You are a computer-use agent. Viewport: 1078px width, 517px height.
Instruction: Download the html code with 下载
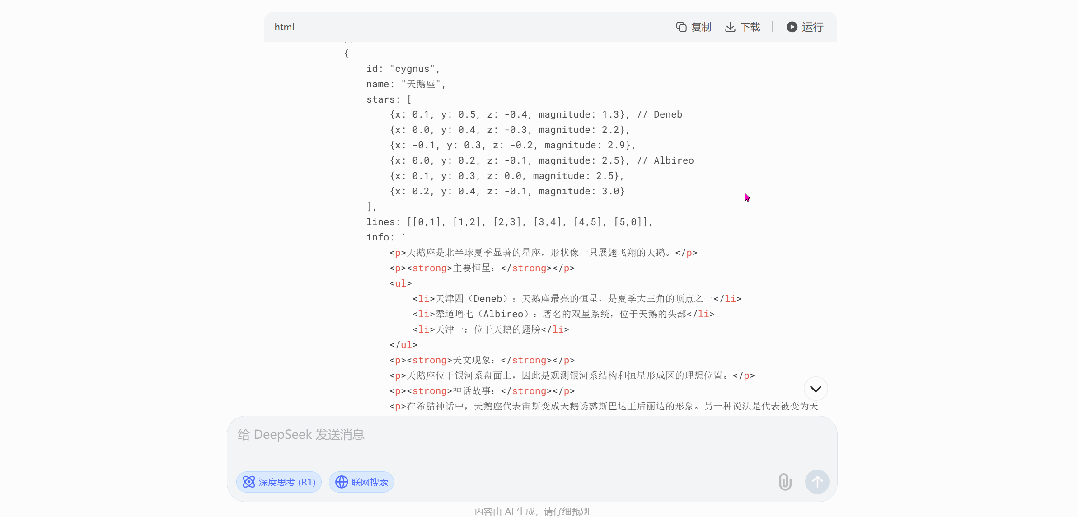742,27
